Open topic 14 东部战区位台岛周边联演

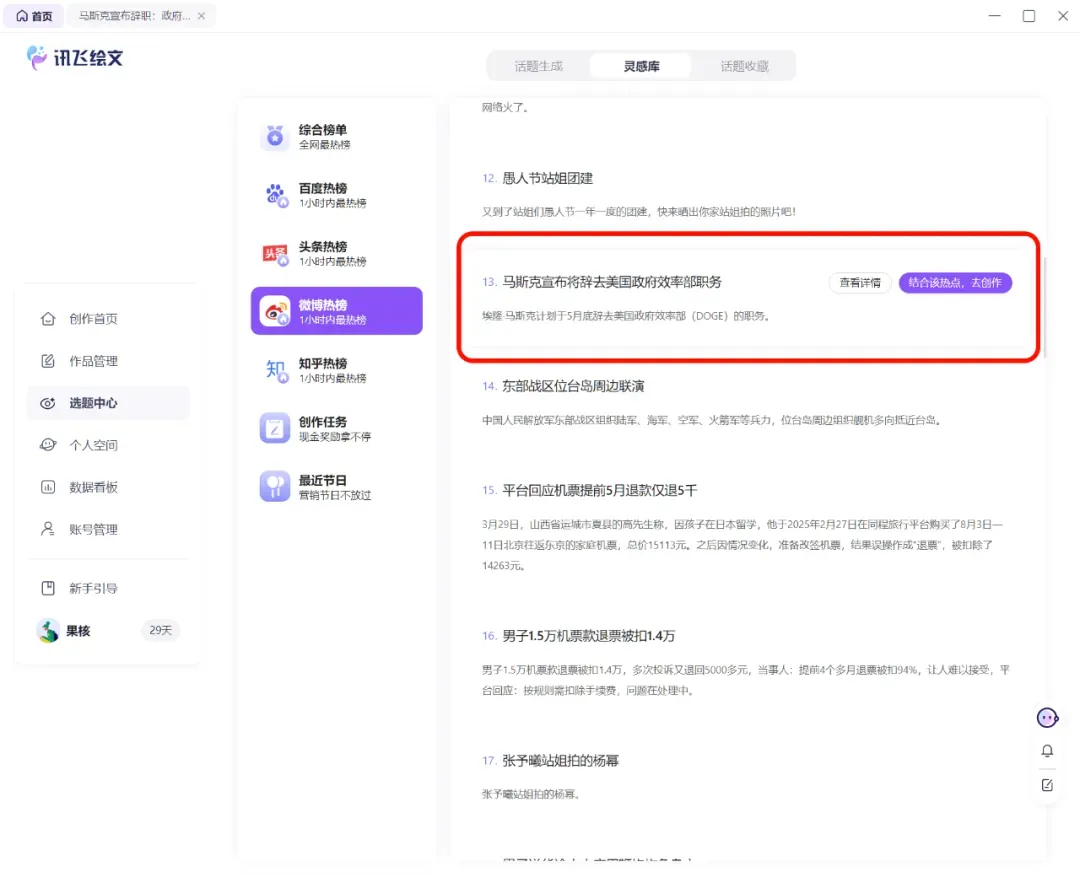point(572,386)
